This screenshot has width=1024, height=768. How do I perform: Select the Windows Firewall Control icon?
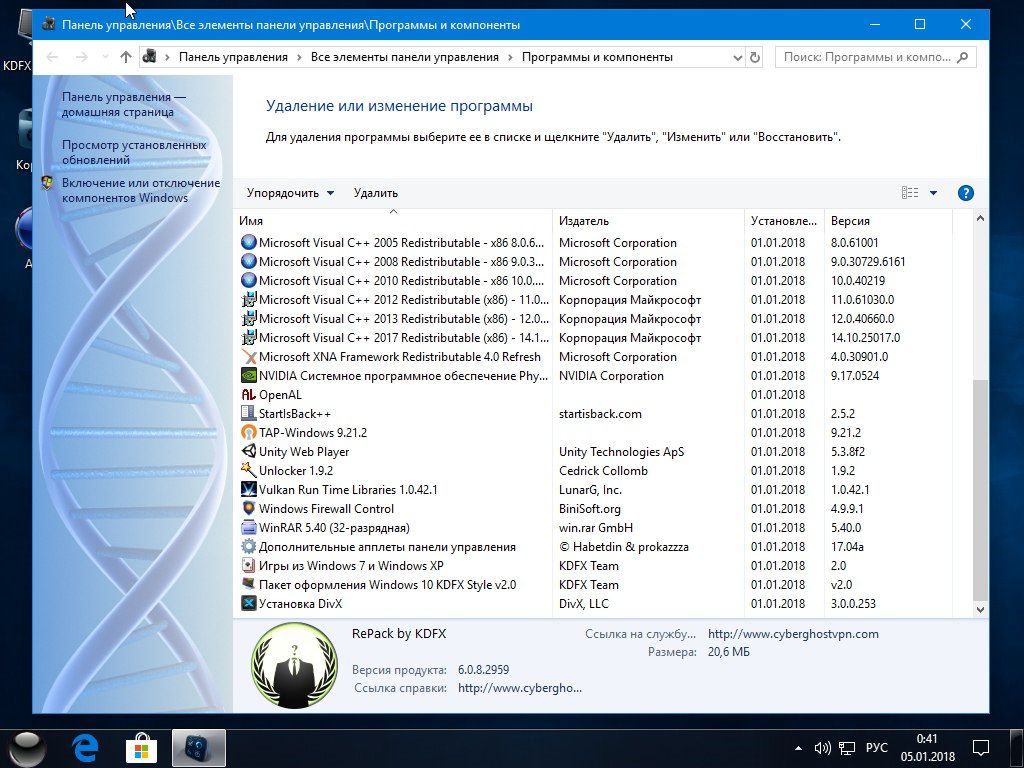point(249,509)
